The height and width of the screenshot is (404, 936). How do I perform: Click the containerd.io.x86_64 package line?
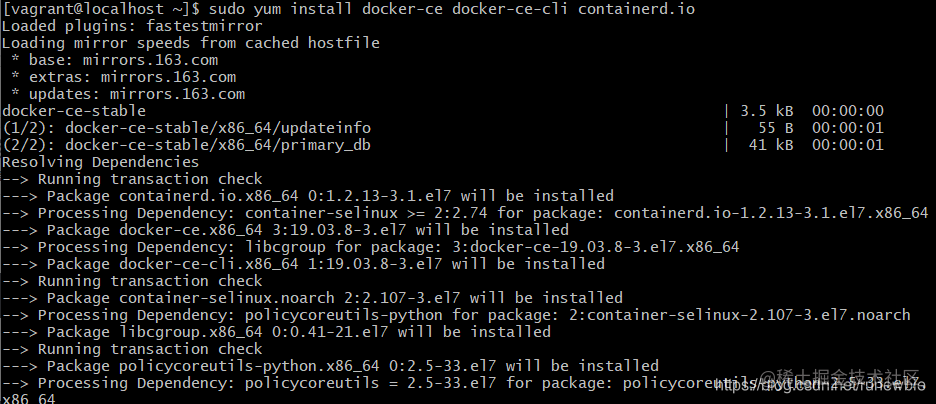coord(307,196)
